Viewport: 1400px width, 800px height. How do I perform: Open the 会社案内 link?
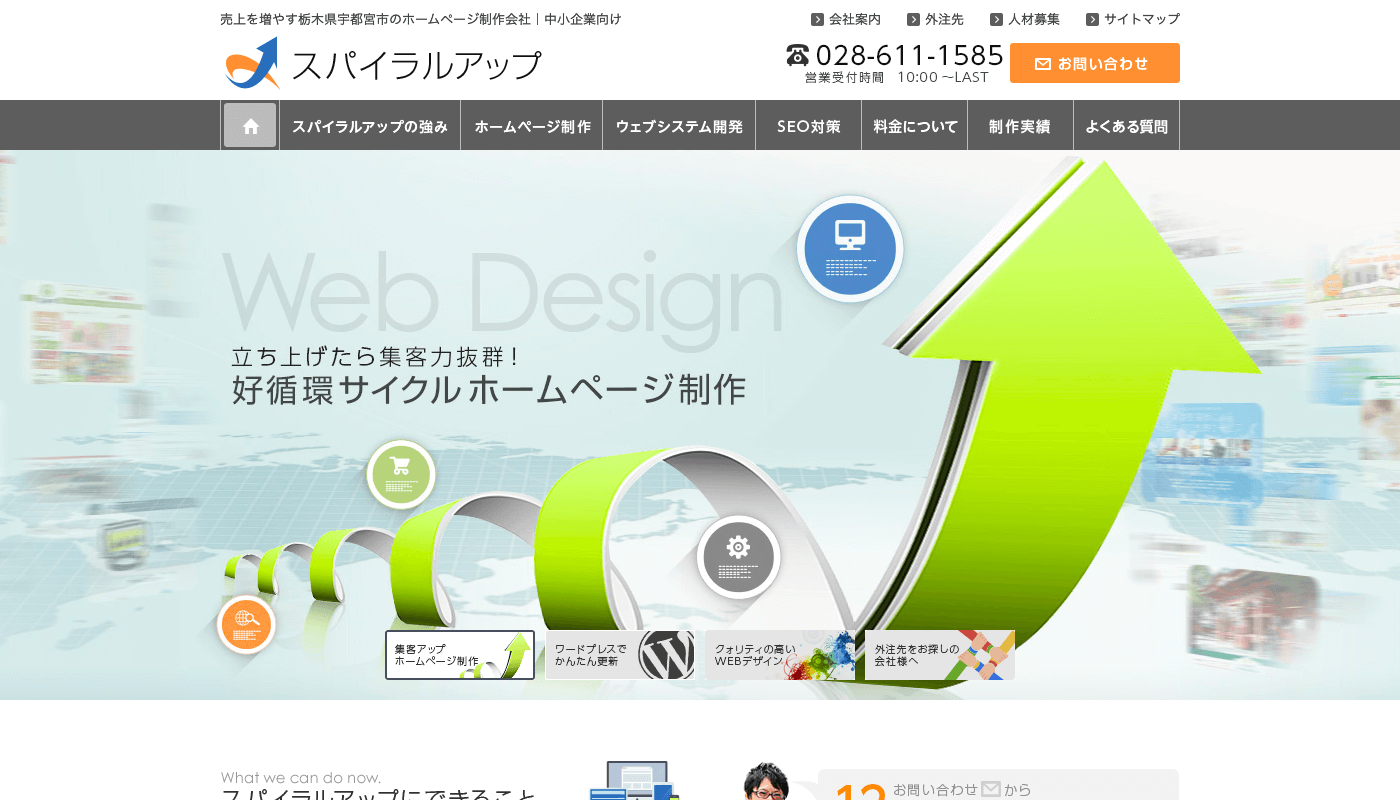[x=846, y=19]
